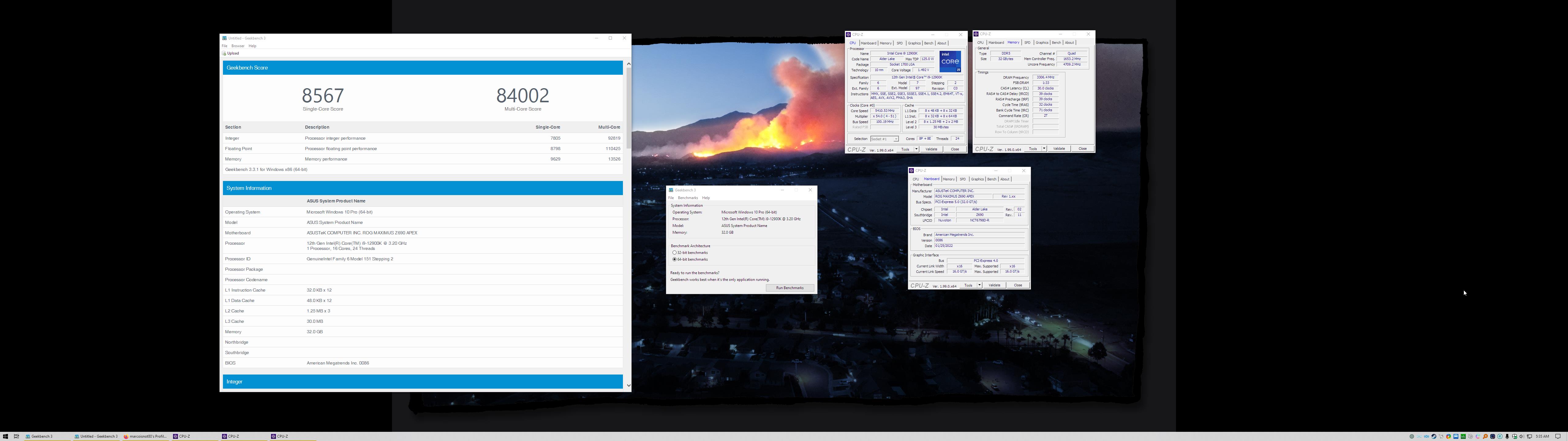
Task: Open the File menu in the Geekbench results window
Action: click(x=224, y=46)
